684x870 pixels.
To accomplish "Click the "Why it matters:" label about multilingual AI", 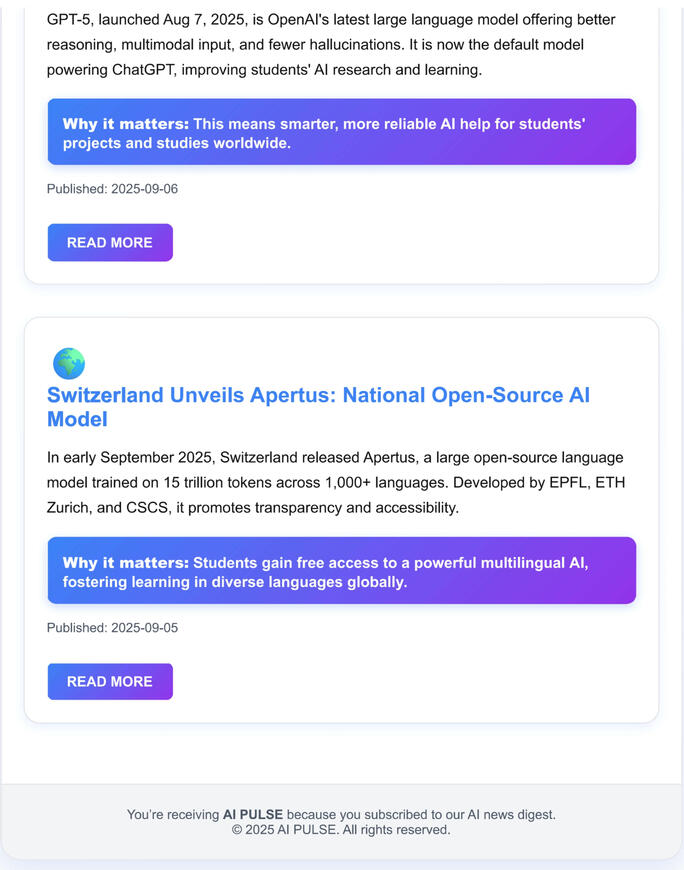I will pyautogui.click(x=125, y=563).
